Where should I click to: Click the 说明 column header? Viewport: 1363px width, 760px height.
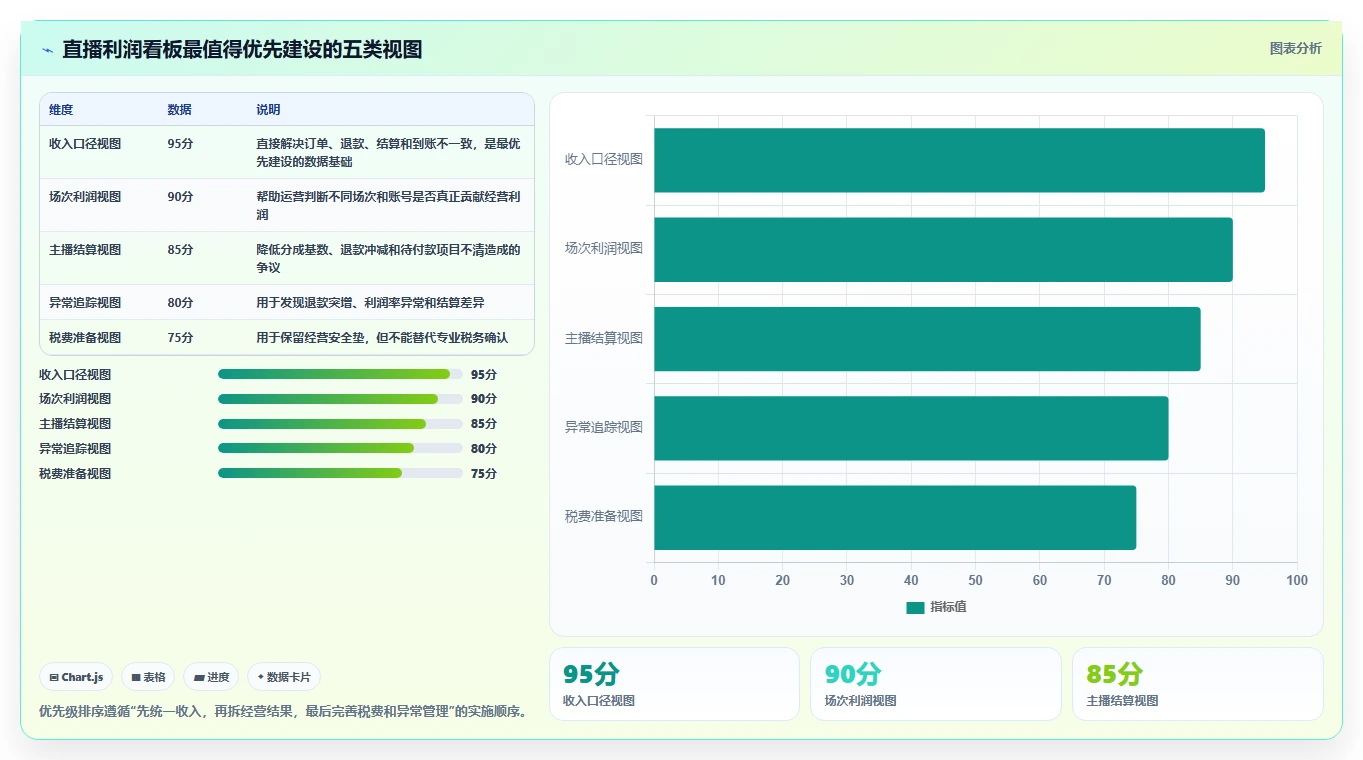[268, 109]
